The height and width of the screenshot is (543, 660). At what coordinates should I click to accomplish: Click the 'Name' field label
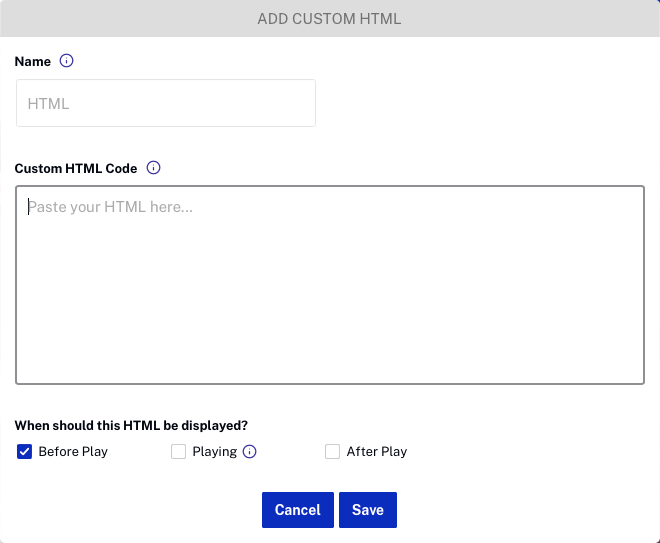click(x=33, y=61)
